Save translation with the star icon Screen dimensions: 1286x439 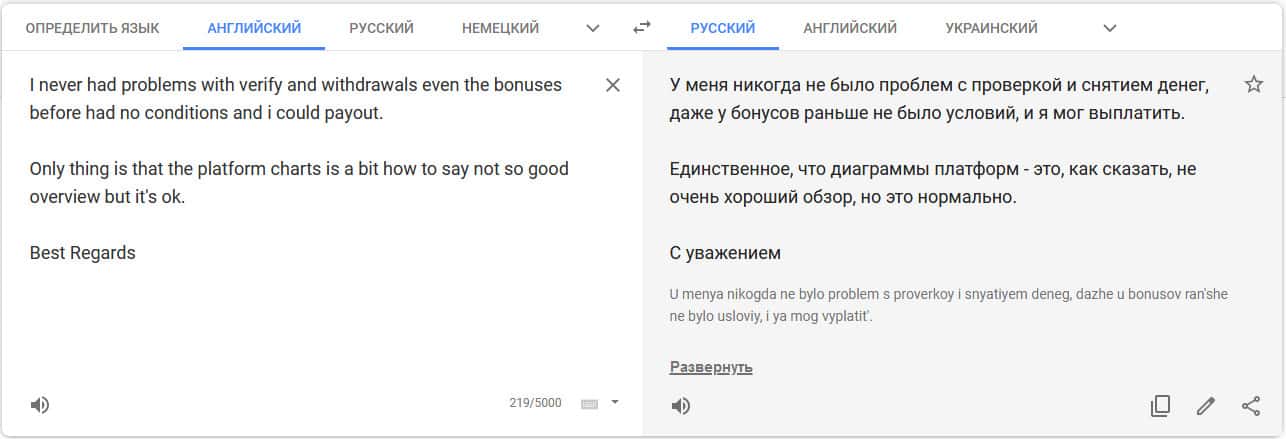coord(1254,85)
